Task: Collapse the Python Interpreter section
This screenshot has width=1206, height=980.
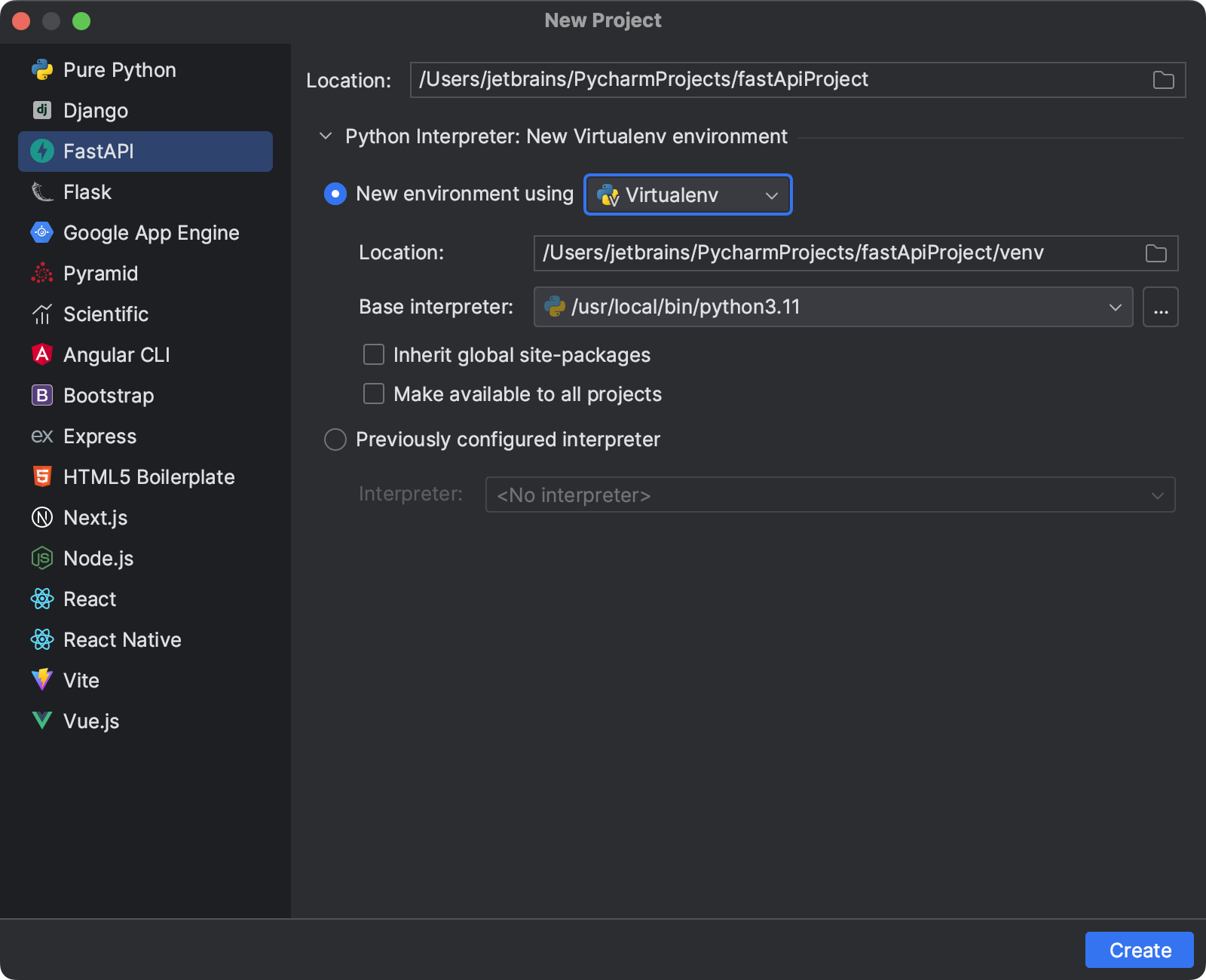Action: 326,136
